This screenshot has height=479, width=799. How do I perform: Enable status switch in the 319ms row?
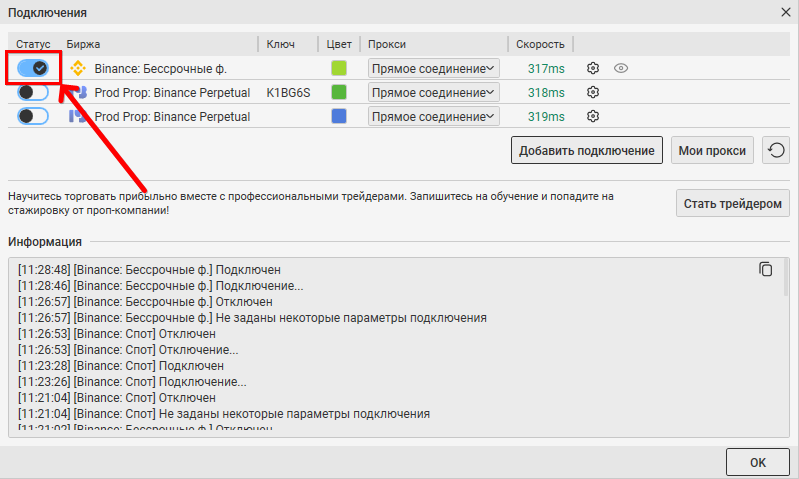tap(33, 116)
